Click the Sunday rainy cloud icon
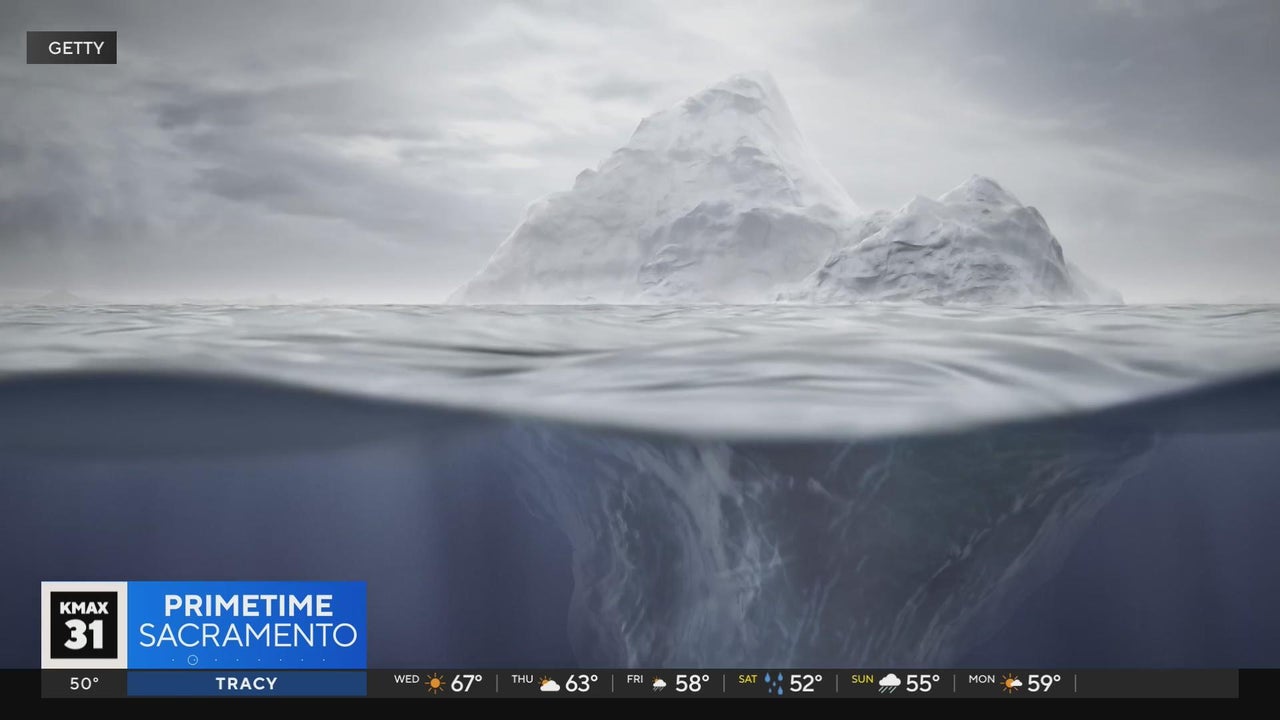Viewport: 1280px width, 720px height. (x=889, y=684)
